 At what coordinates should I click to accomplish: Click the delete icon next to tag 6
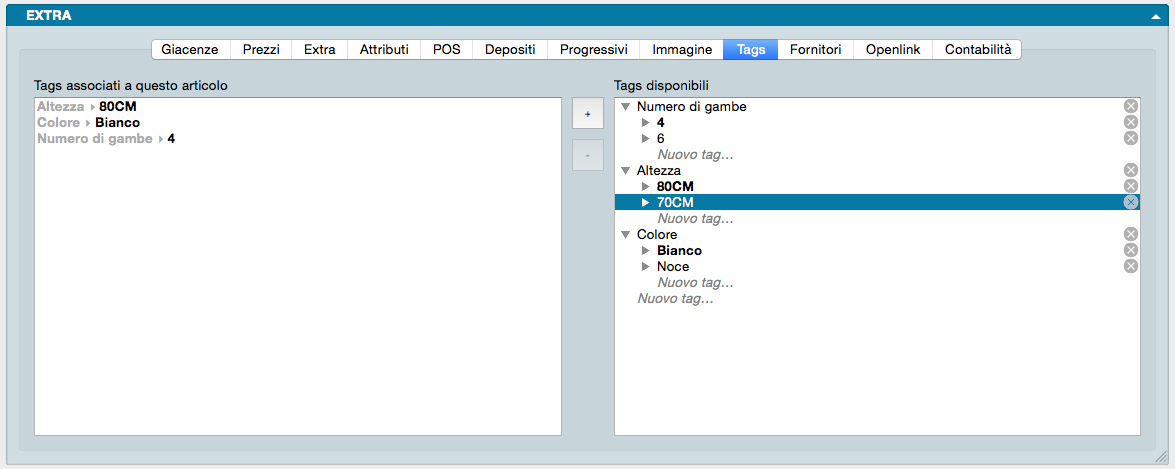click(x=1130, y=138)
